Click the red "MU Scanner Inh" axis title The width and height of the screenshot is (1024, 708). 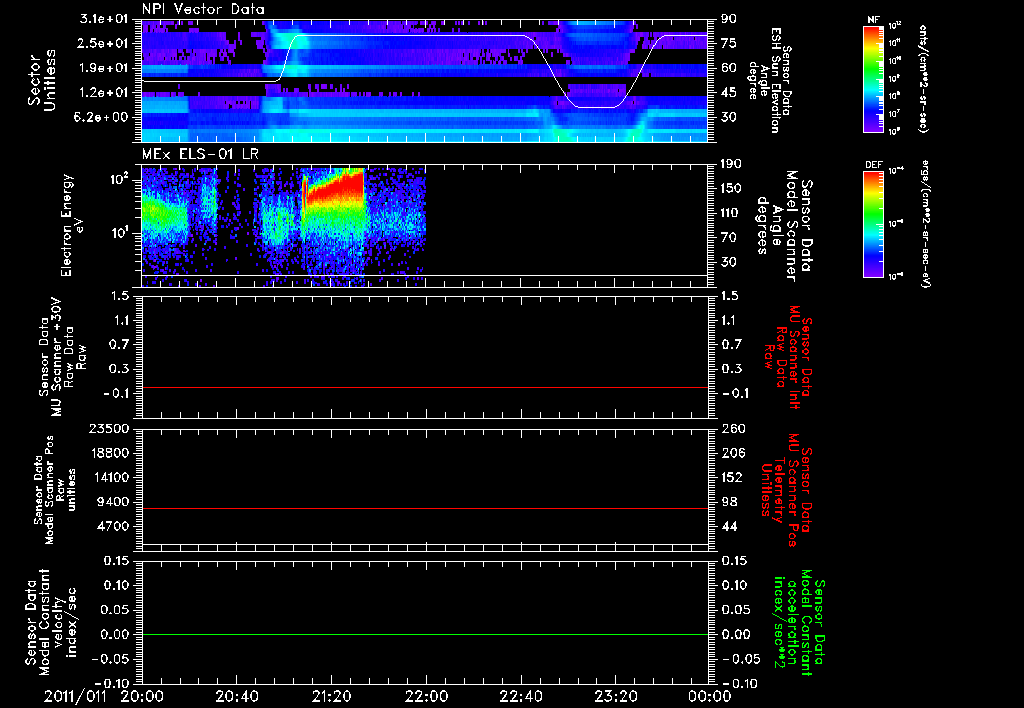pyautogui.click(x=787, y=357)
